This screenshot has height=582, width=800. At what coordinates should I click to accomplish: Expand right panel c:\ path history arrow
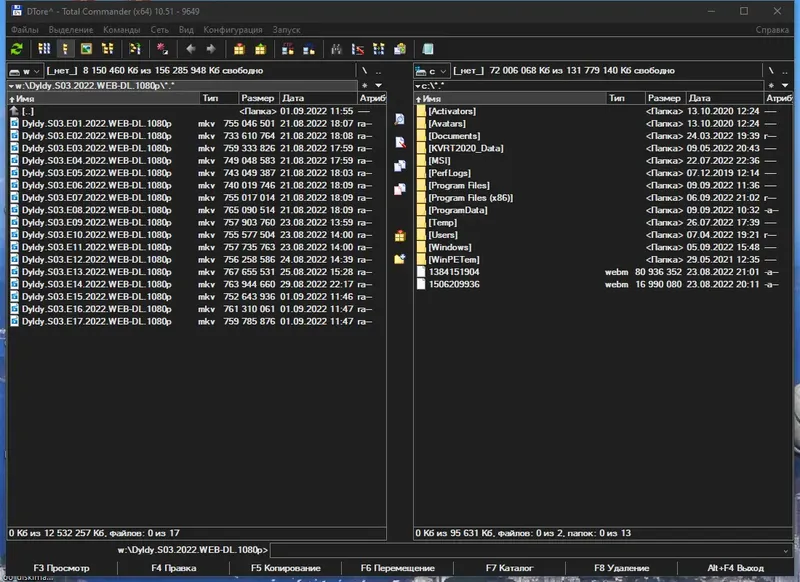(417, 86)
